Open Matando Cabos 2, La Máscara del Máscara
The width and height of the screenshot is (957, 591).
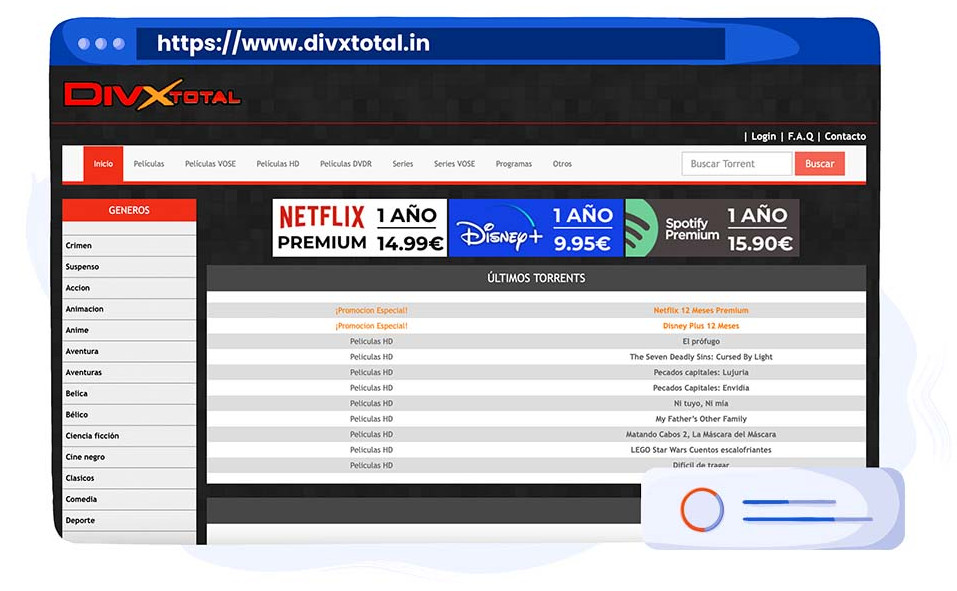[x=701, y=434]
